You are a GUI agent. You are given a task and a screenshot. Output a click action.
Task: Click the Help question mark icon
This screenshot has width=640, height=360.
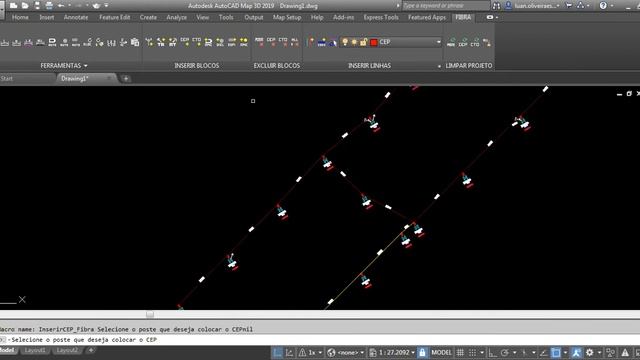(603, 6)
